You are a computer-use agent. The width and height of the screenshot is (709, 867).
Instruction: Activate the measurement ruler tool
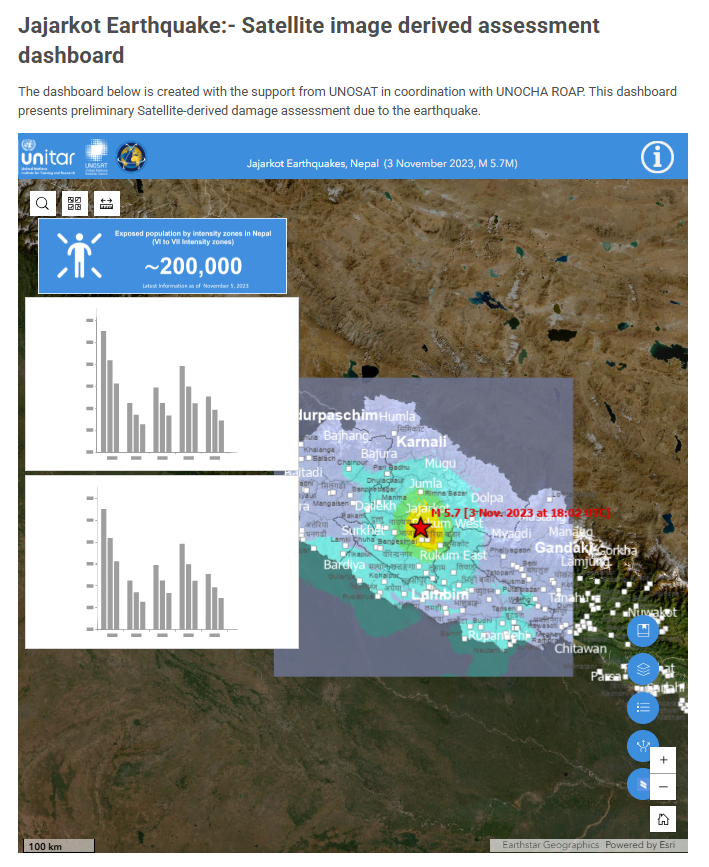tap(107, 203)
